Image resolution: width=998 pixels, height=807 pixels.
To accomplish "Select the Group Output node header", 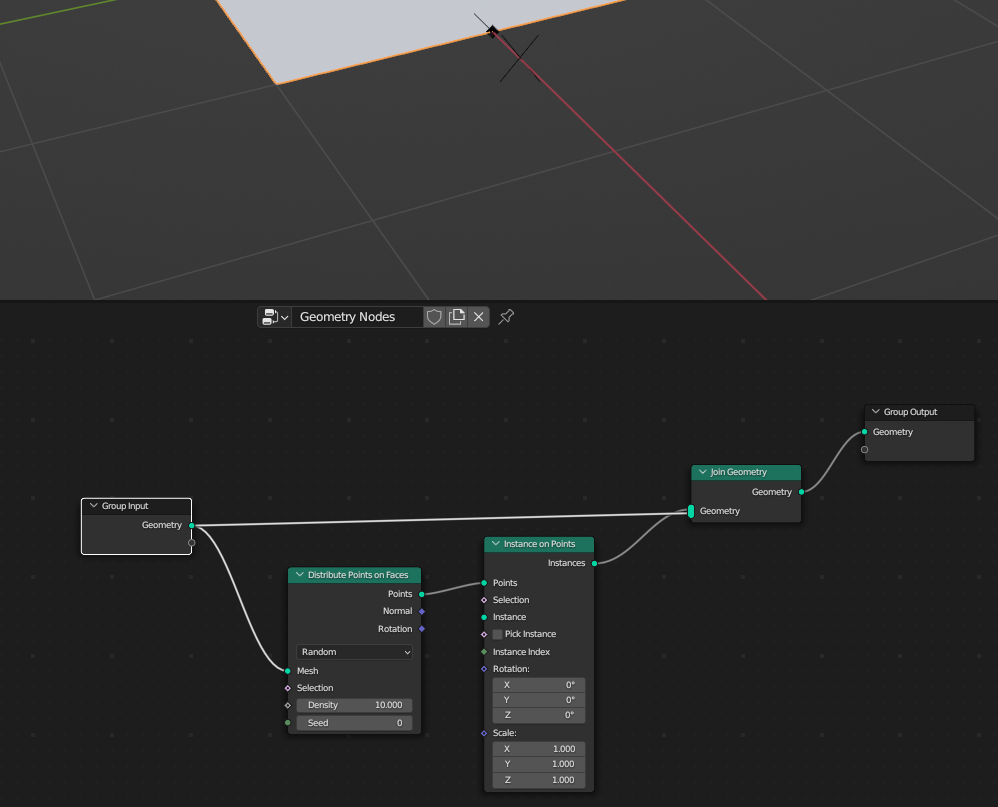I will [x=925, y=412].
